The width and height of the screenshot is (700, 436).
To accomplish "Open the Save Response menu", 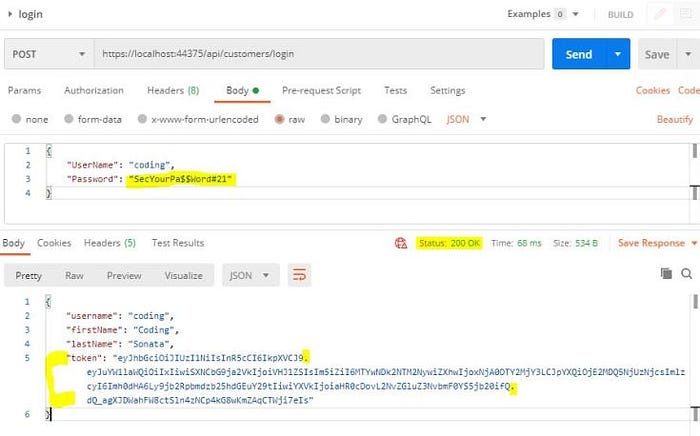I will click(657, 243).
